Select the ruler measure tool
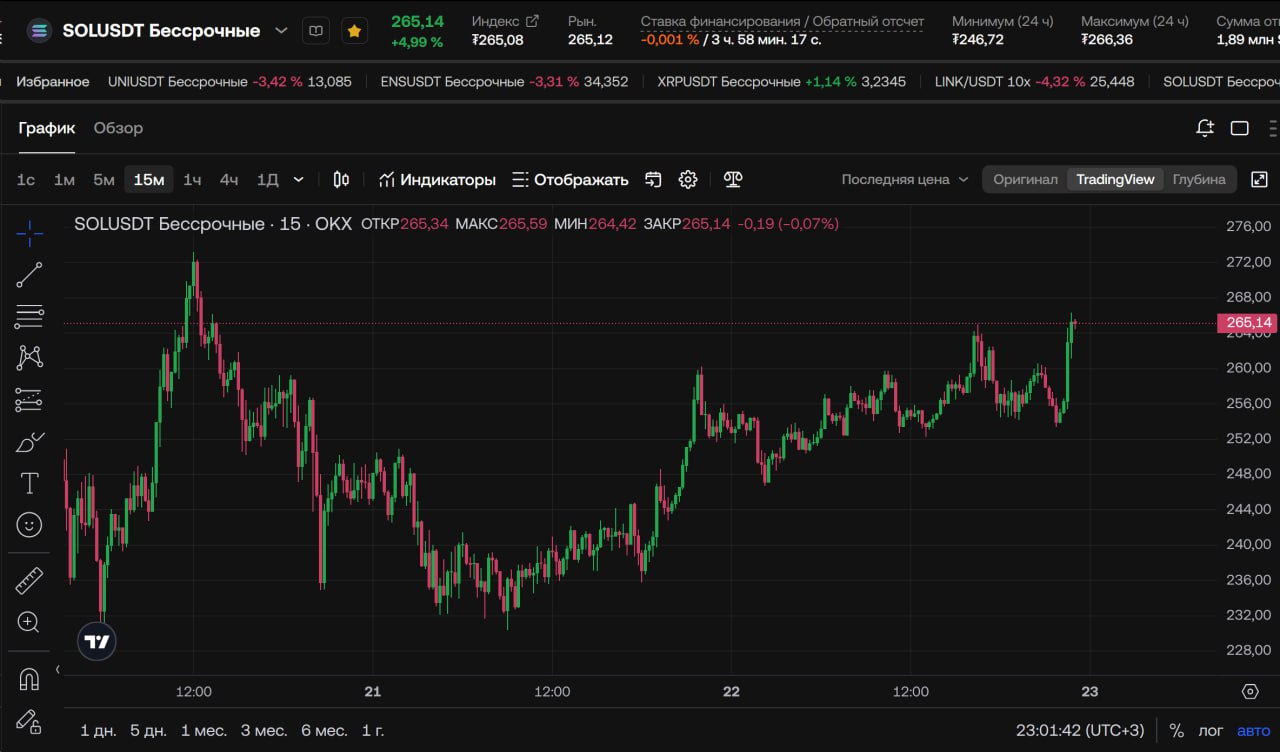 [x=29, y=580]
